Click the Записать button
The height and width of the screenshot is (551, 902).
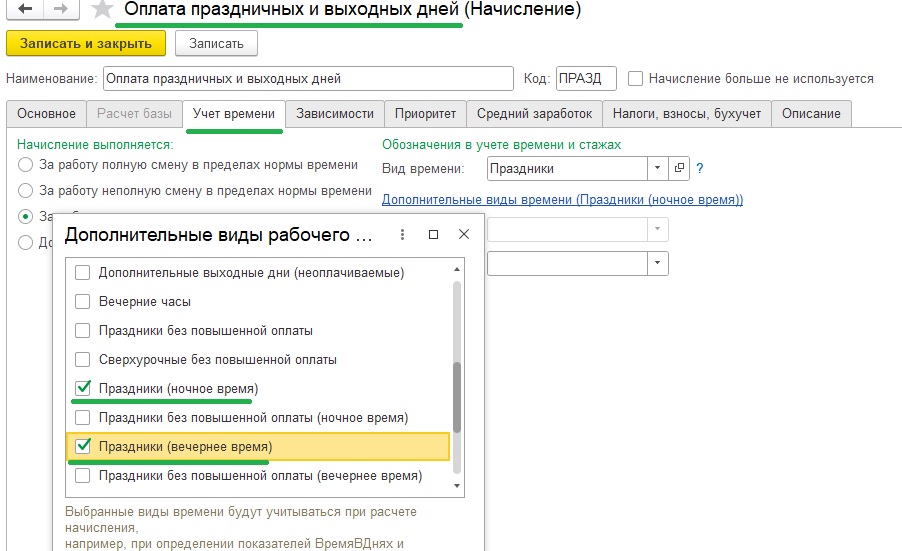click(x=216, y=44)
